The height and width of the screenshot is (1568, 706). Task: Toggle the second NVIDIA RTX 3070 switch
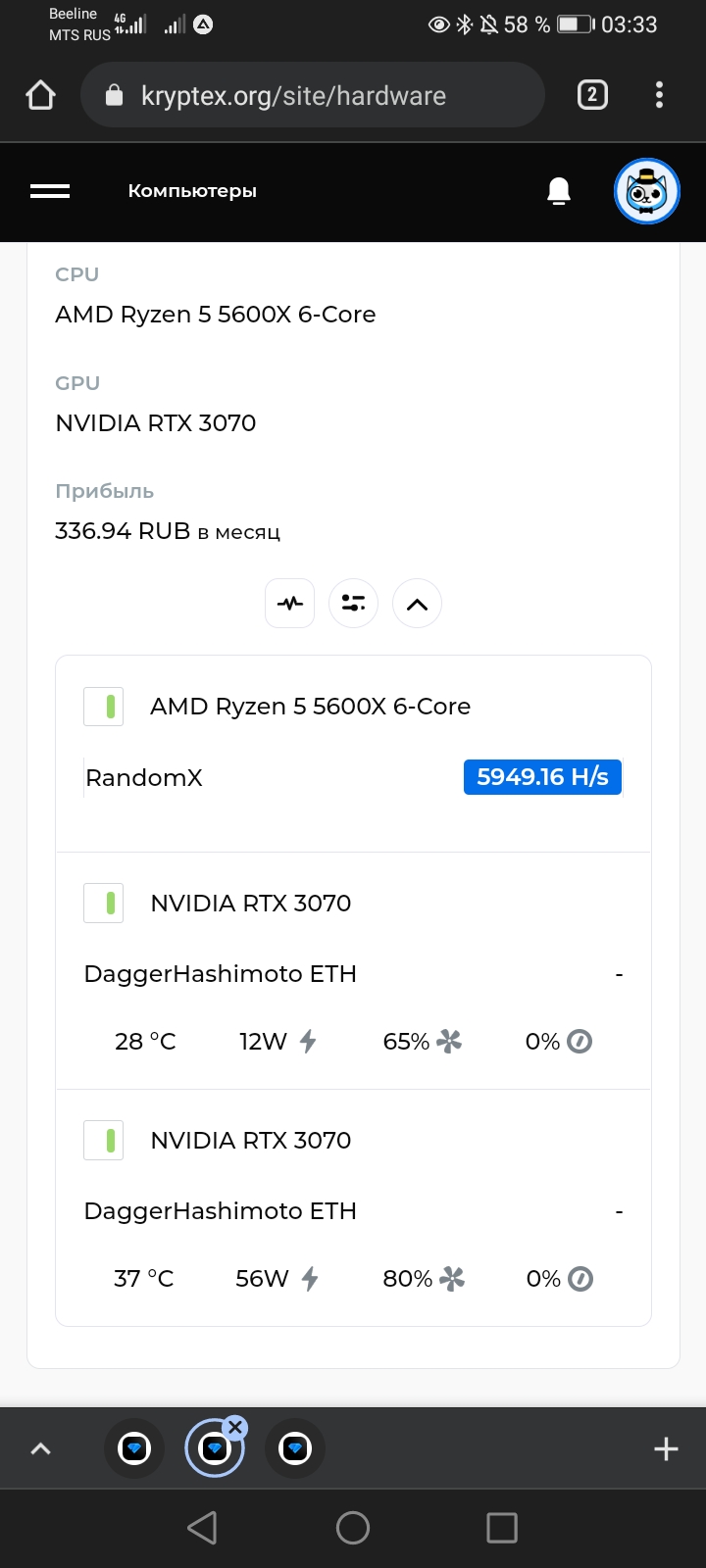(104, 1141)
